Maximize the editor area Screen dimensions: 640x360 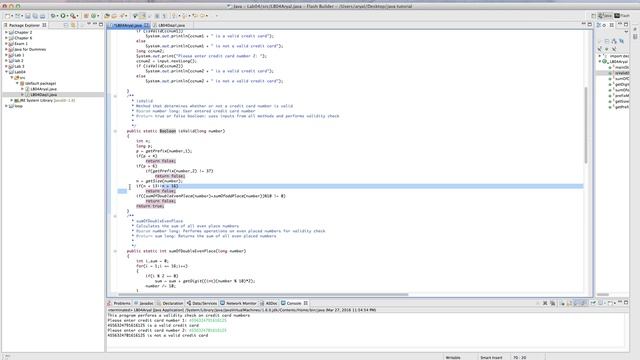point(589,24)
